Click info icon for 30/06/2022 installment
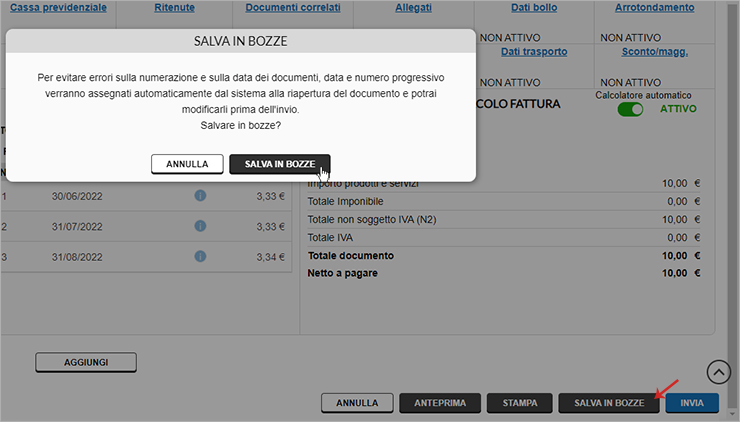 tap(200, 195)
